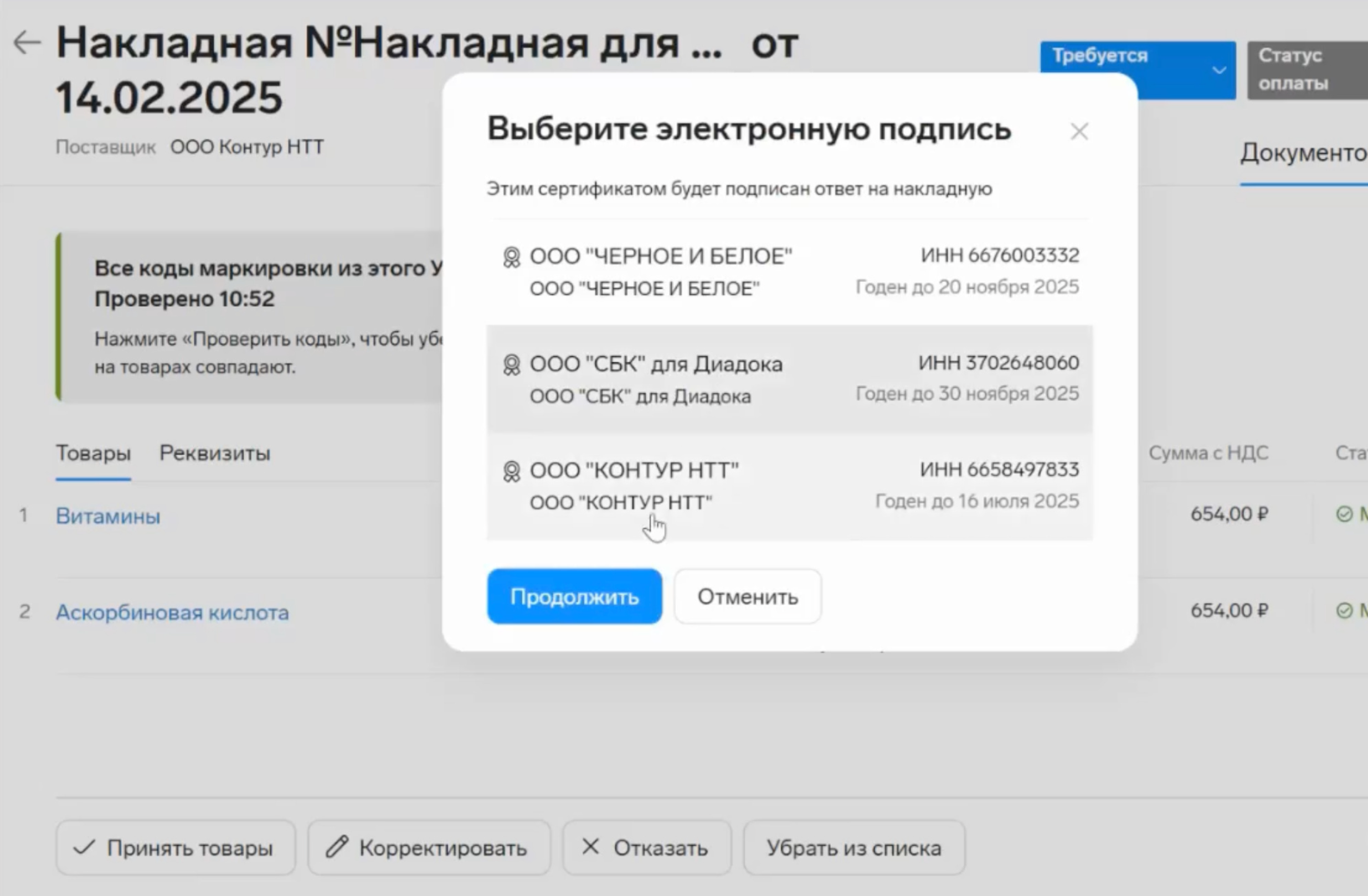Image resolution: width=1368 pixels, height=896 pixels.
Task: Click the Отменить button
Action: (747, 596)
